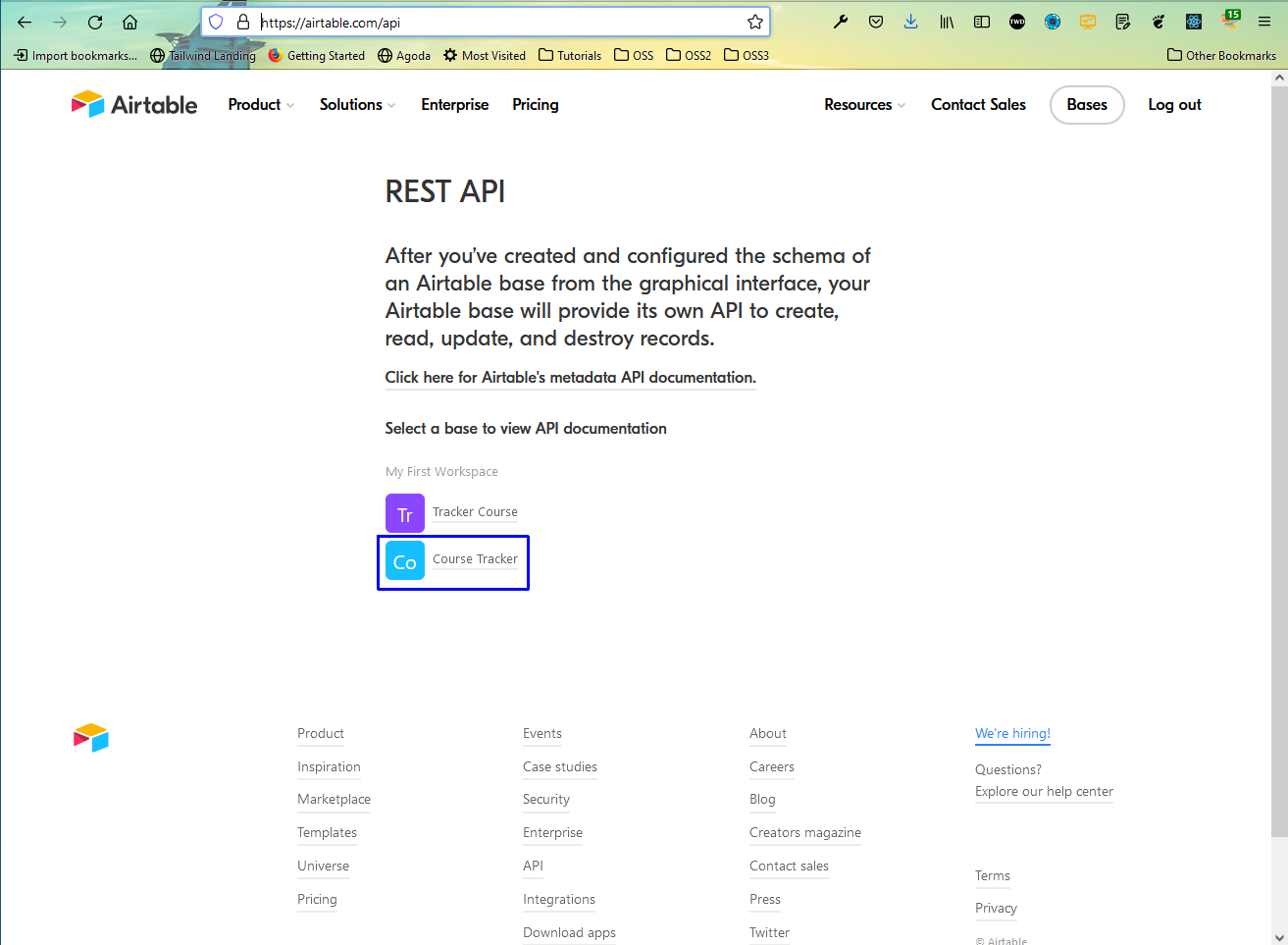
Task: Open the React DevTools extension icon
Action: [1194, 22]
